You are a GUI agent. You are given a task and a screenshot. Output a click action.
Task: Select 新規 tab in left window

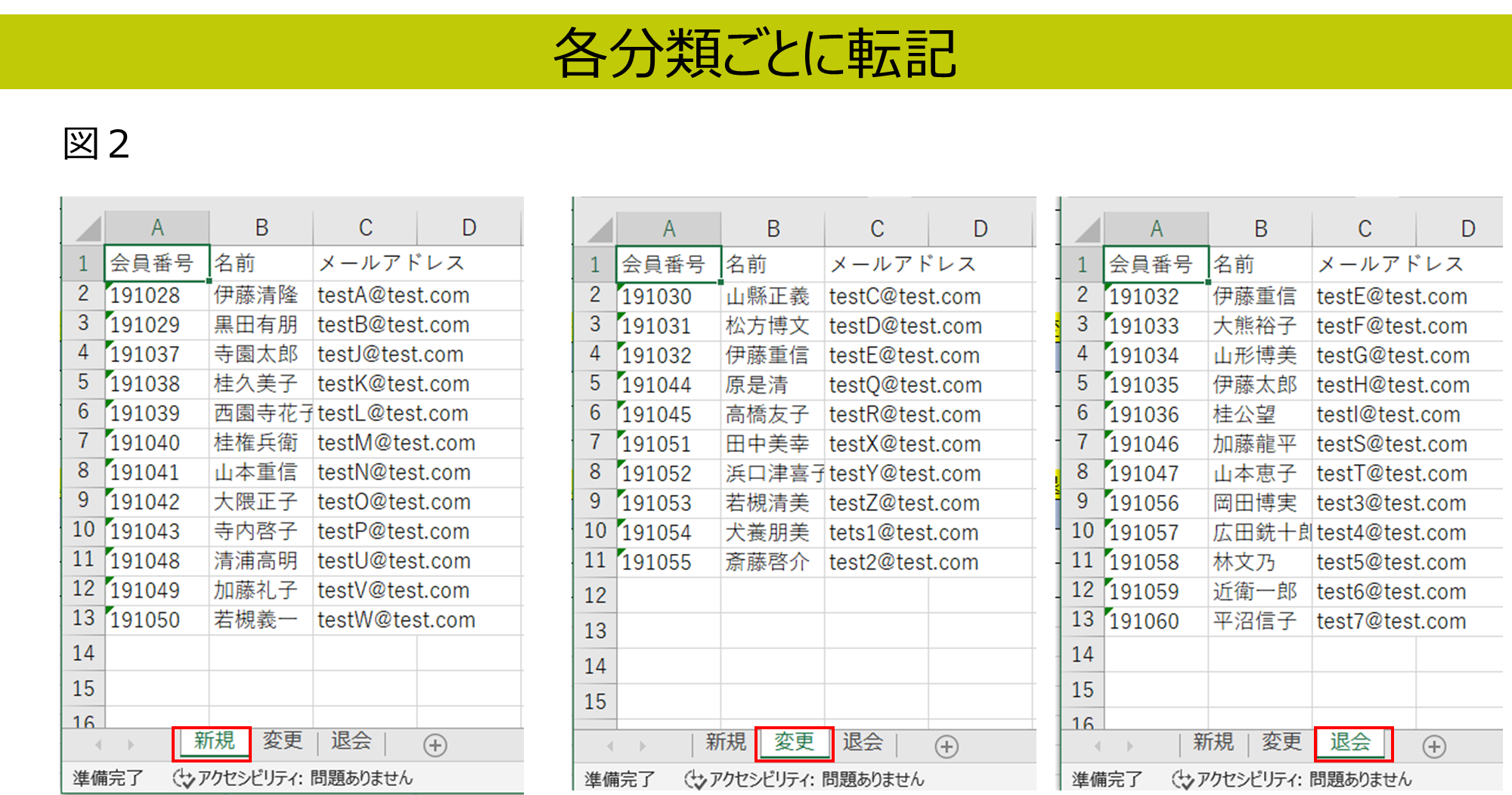click(214, 741)
